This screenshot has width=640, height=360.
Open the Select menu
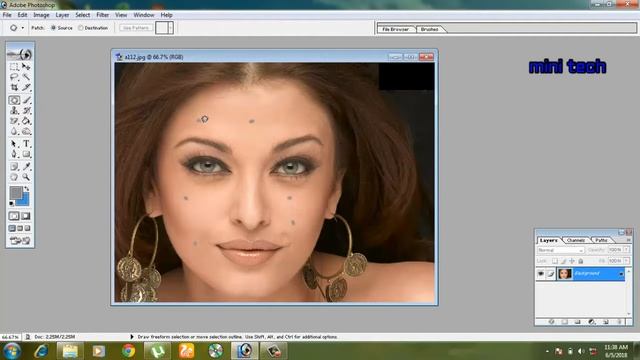point(82,15)
